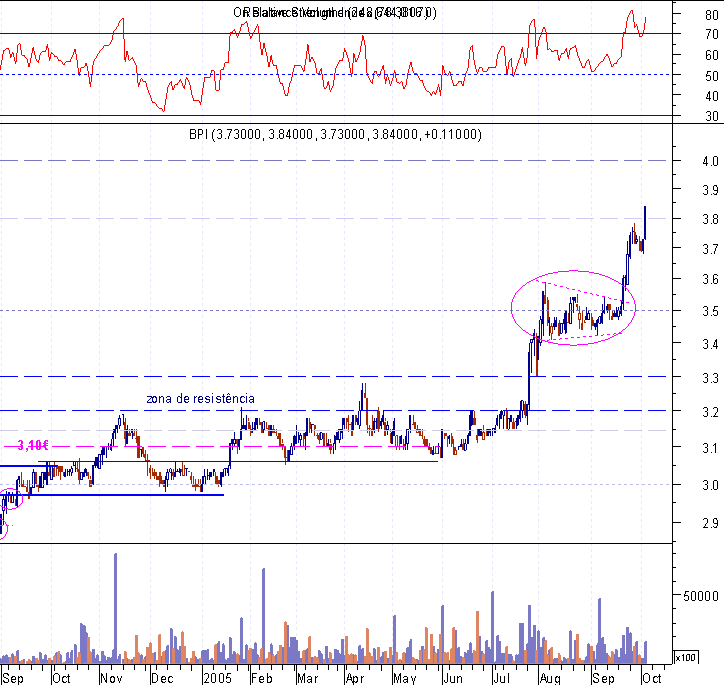Click the Mar month label on timeline
724x685 pixels.
coord(308,678)
